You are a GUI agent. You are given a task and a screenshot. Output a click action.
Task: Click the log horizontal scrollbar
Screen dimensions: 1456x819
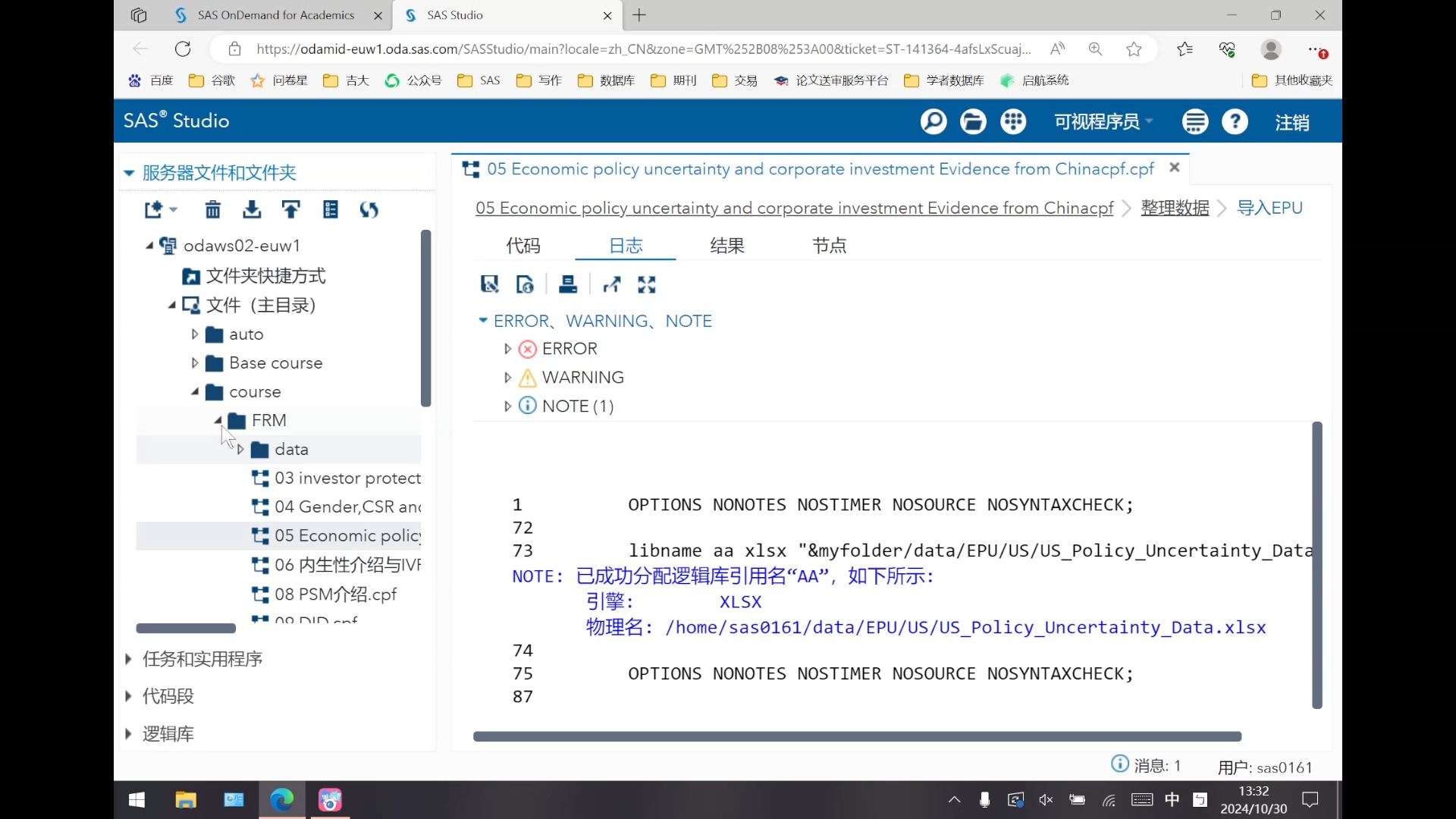[857, 736]
